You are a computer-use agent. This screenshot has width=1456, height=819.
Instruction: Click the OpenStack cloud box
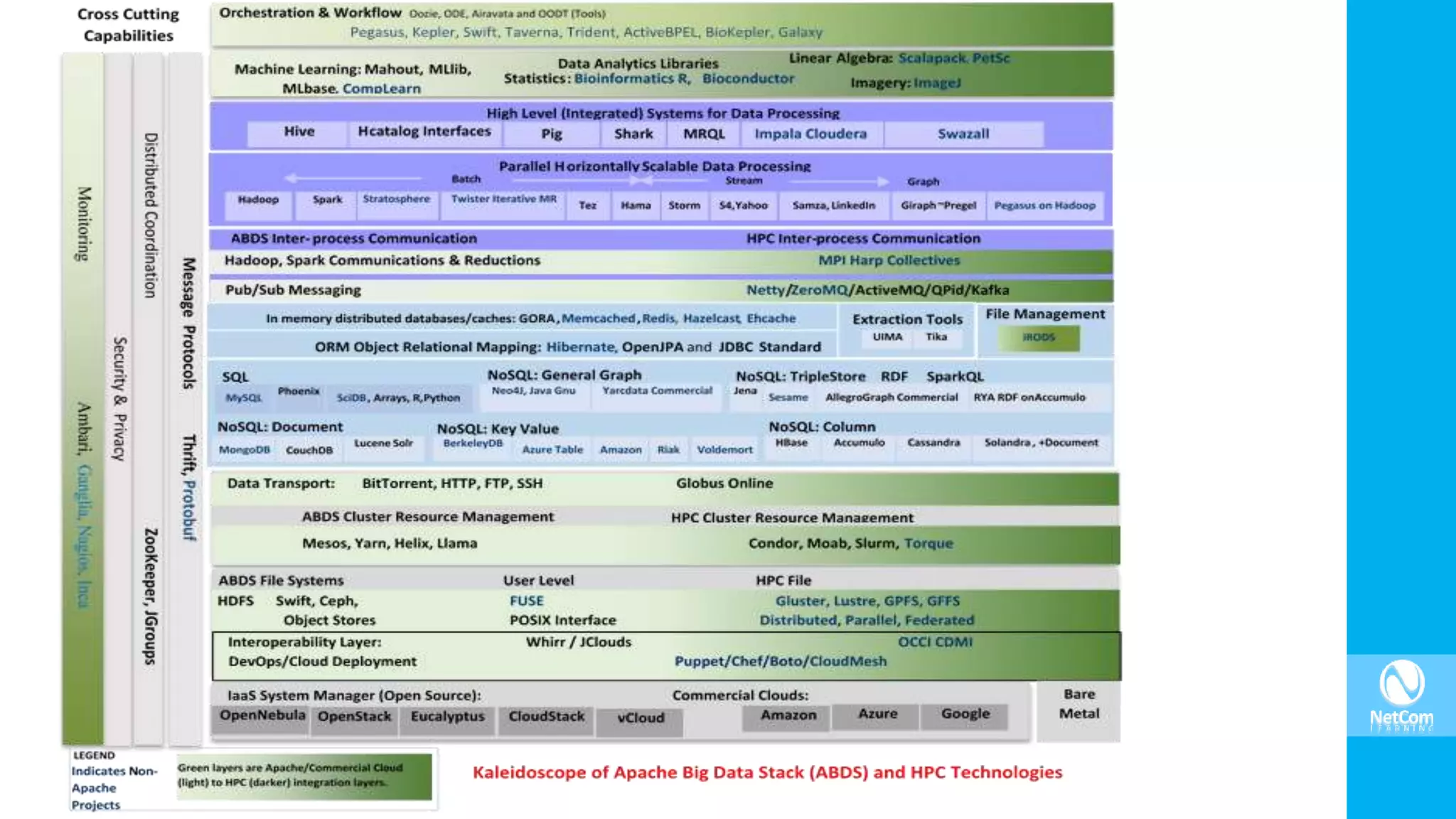click(354, 718)
